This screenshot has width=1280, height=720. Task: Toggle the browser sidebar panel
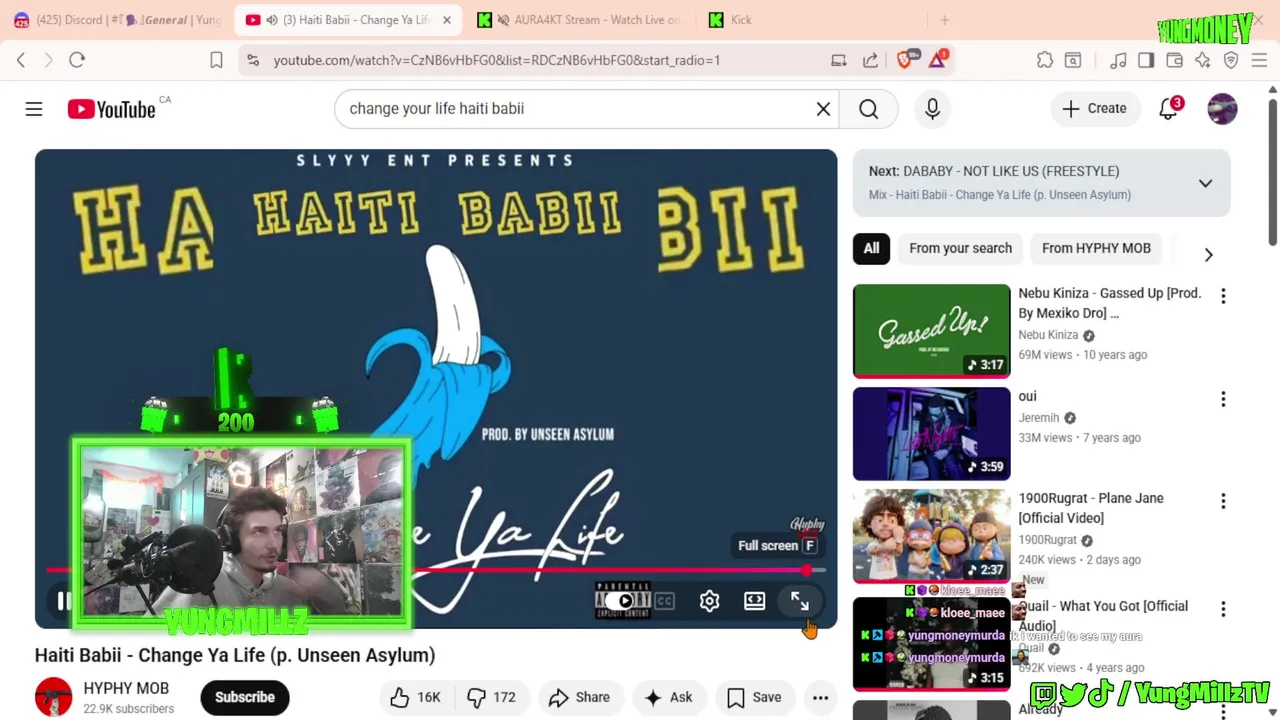pos(1146,60)
